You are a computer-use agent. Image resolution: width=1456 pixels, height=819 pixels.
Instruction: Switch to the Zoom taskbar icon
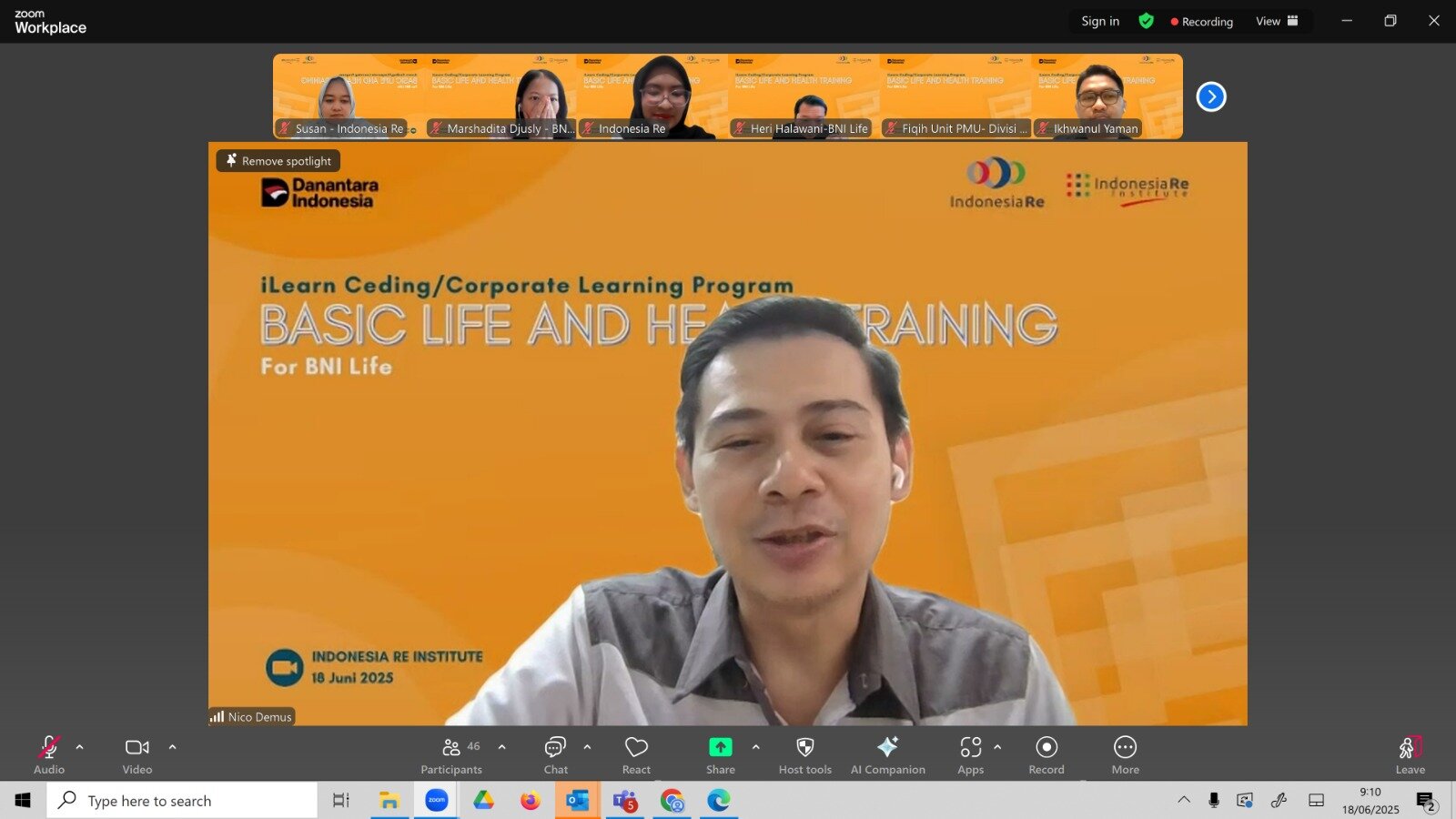point(437,801)
